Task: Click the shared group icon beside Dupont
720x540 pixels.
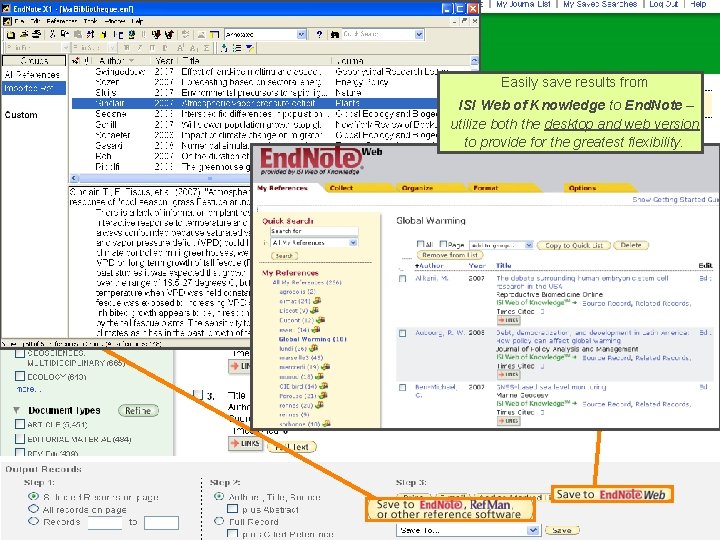Action: (320, 320)
